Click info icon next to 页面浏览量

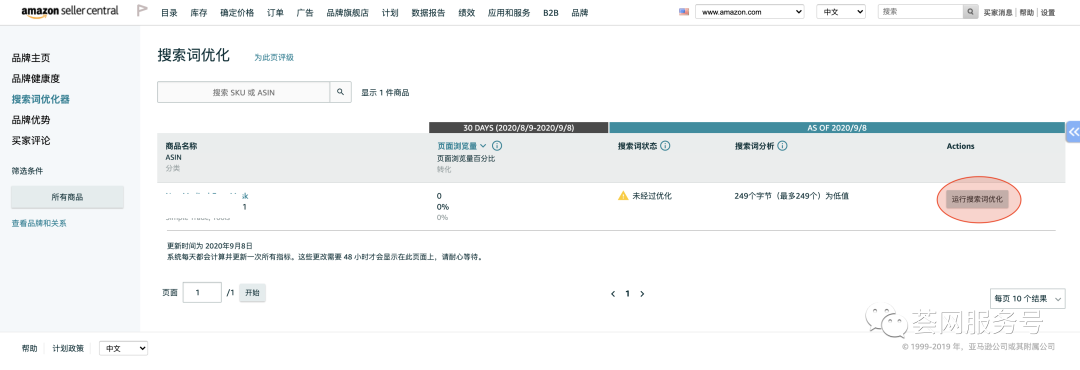click(497, 146)
